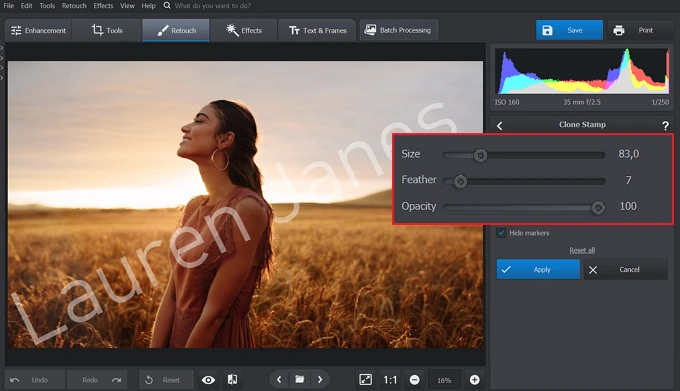This screenshot has width=680, height=391.
Task: Toggle the eye preview original icon
Action: (208, 380)
